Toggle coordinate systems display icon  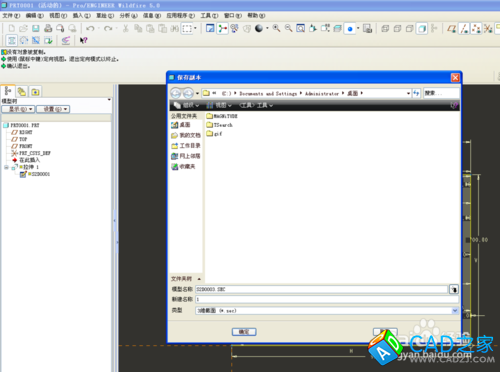488,29
